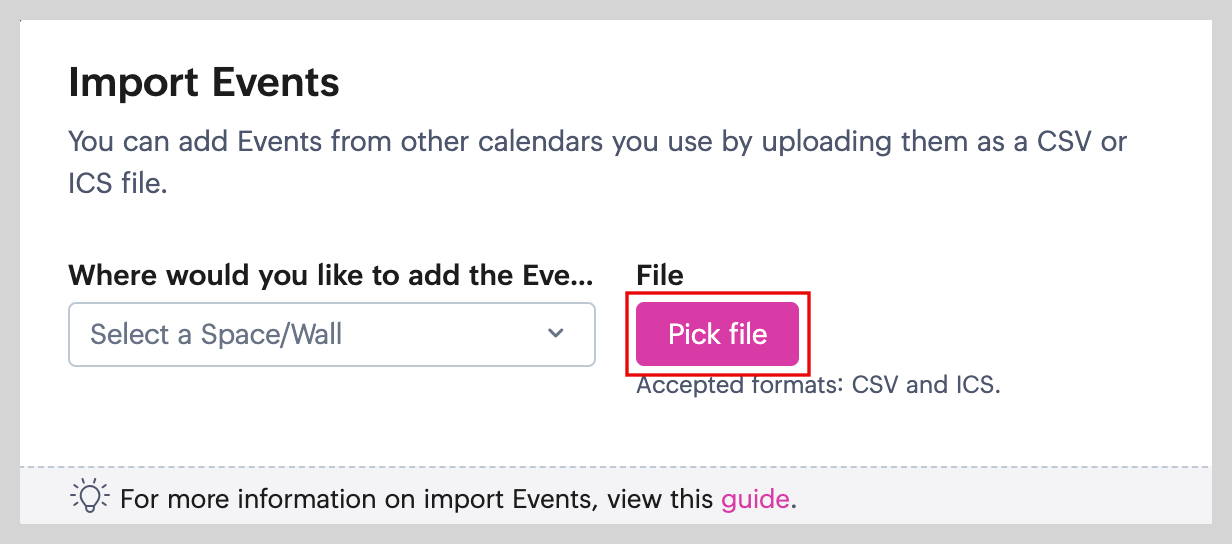
Task: Click the "Where would you like to add" label
Action: tap(331, 275)
